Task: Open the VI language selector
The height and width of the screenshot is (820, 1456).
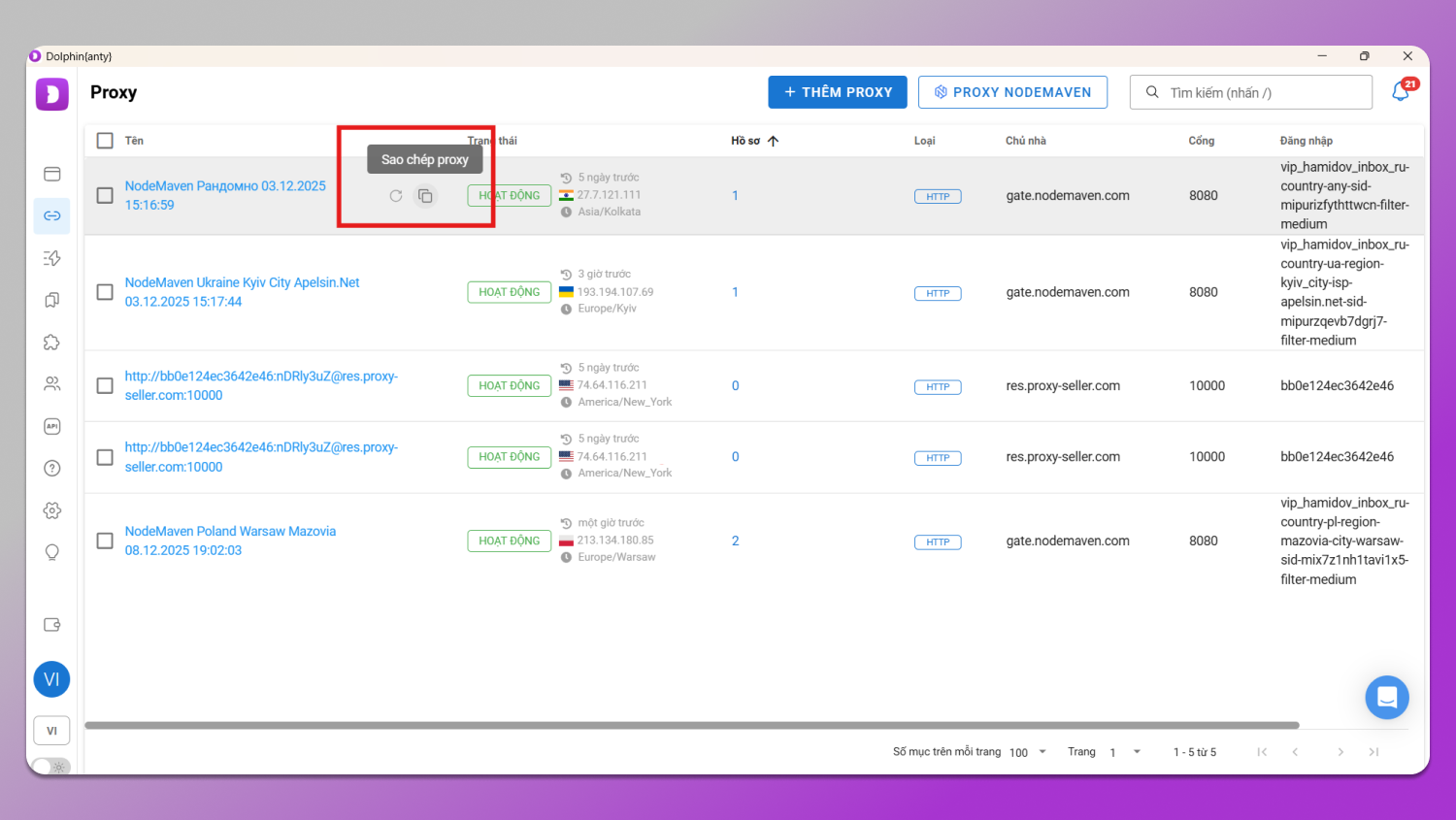Action: coord(52,731)
